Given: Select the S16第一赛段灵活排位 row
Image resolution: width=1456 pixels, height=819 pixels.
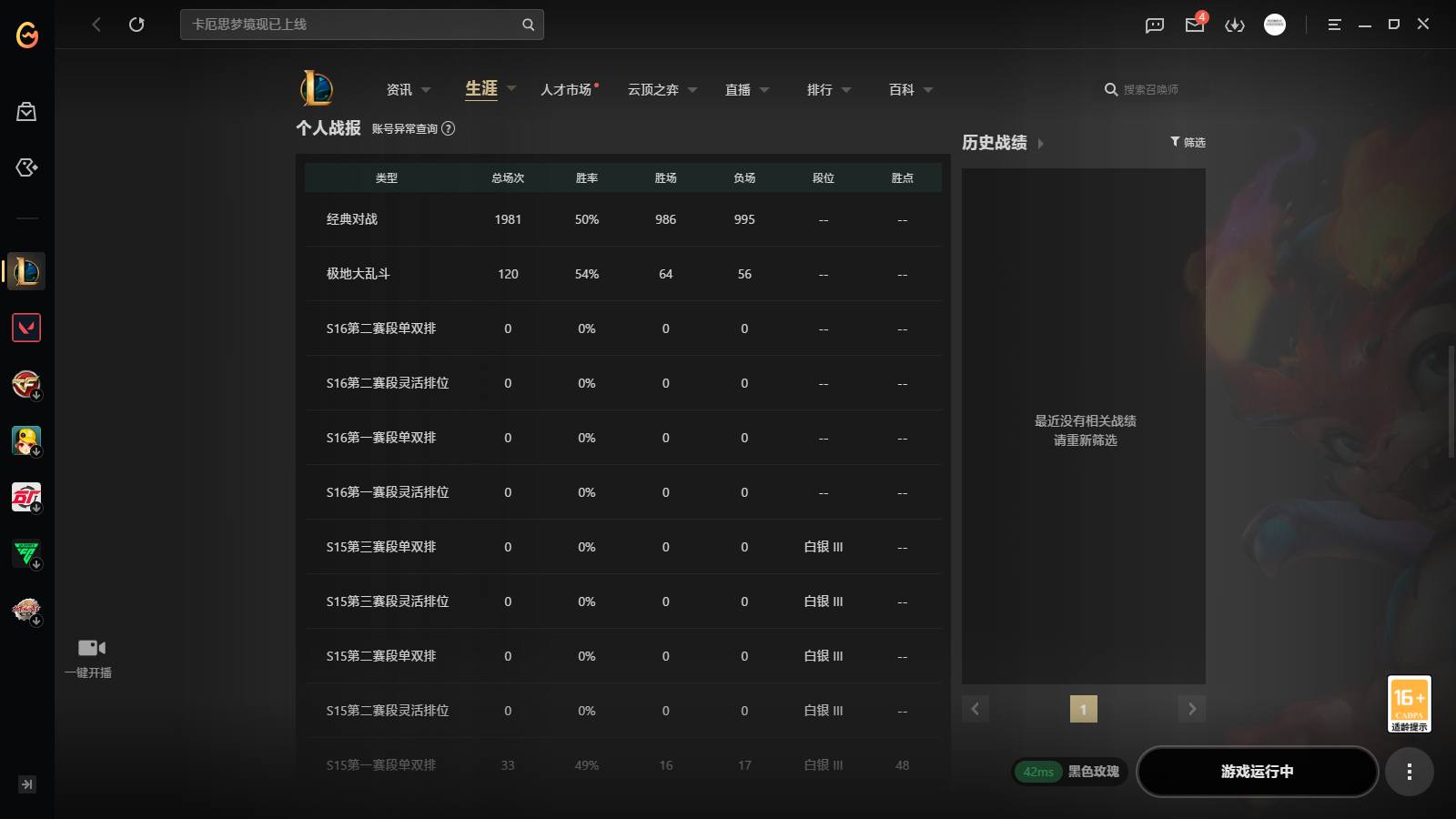Looking at the screenshot, I should click(623, 492).
